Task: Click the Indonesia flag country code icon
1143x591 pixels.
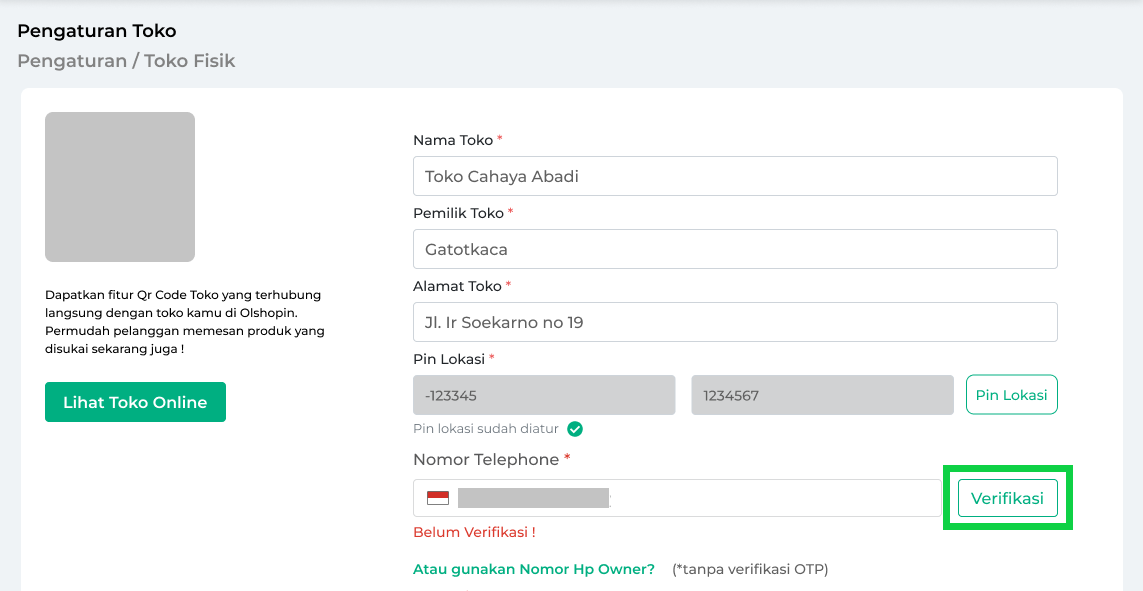Action: (x=438, y=498)
